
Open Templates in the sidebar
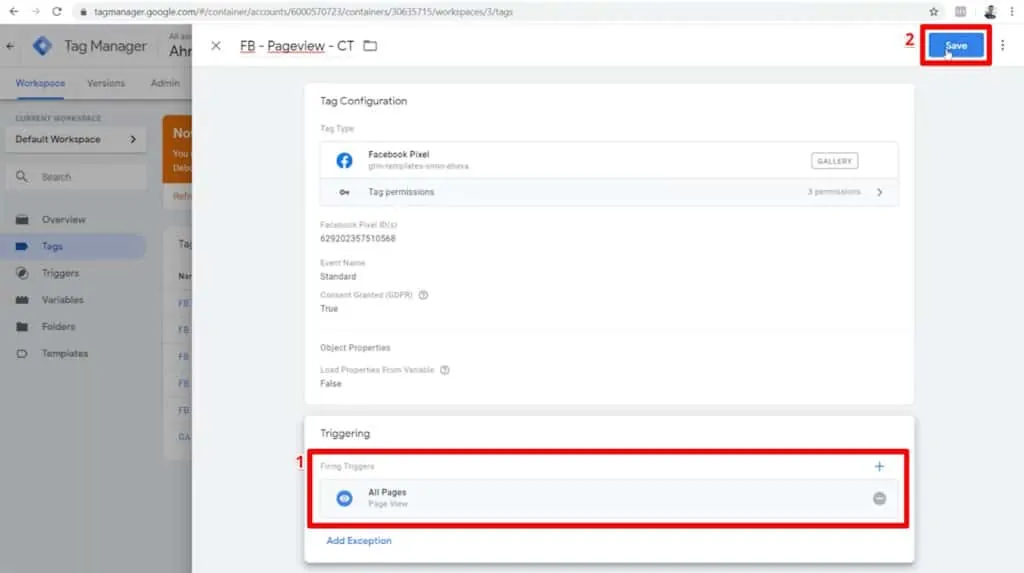65,353
